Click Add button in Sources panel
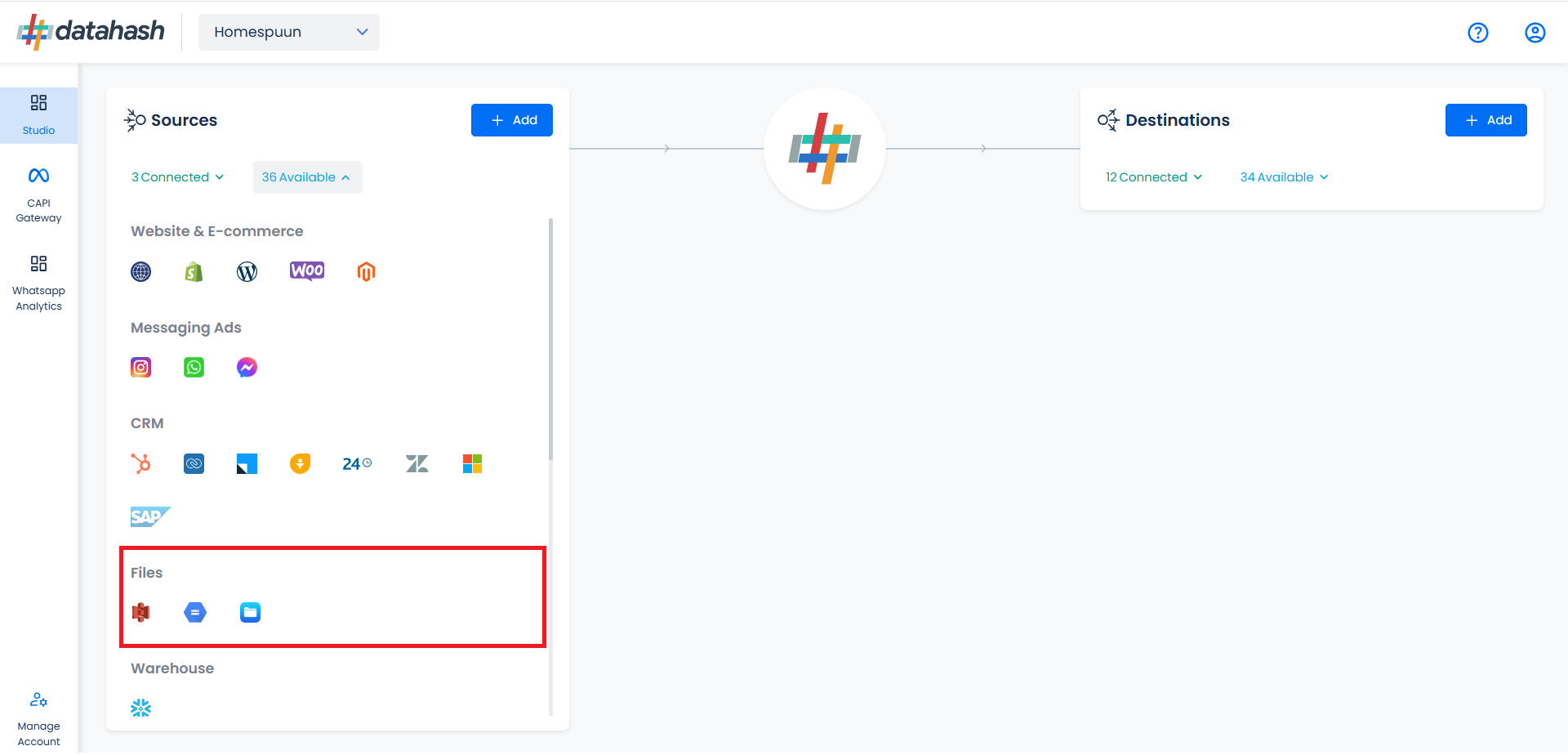This screenshot has height=755, width=1568. (512, 120)
